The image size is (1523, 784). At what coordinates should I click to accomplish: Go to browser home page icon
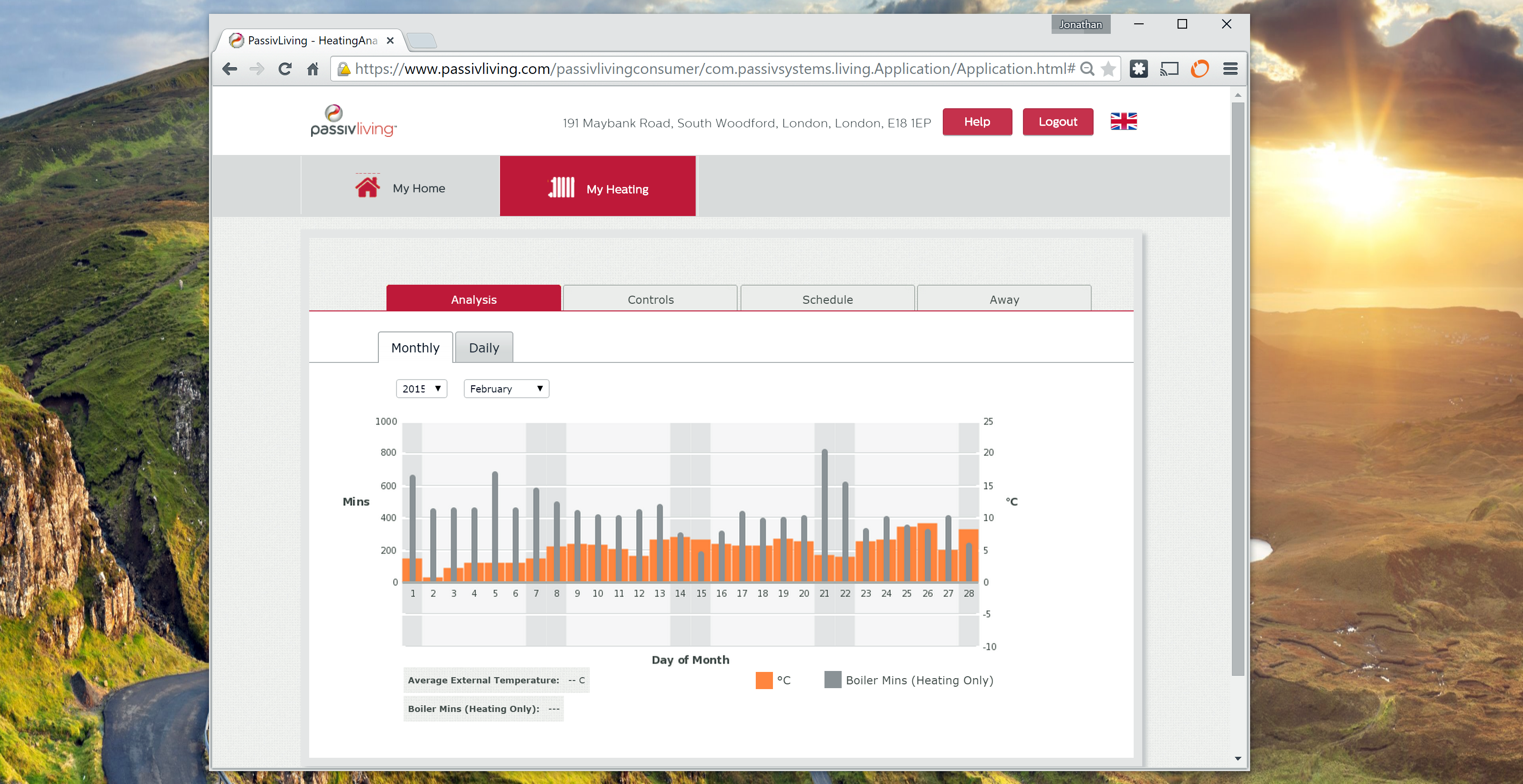tap(313, 69)
